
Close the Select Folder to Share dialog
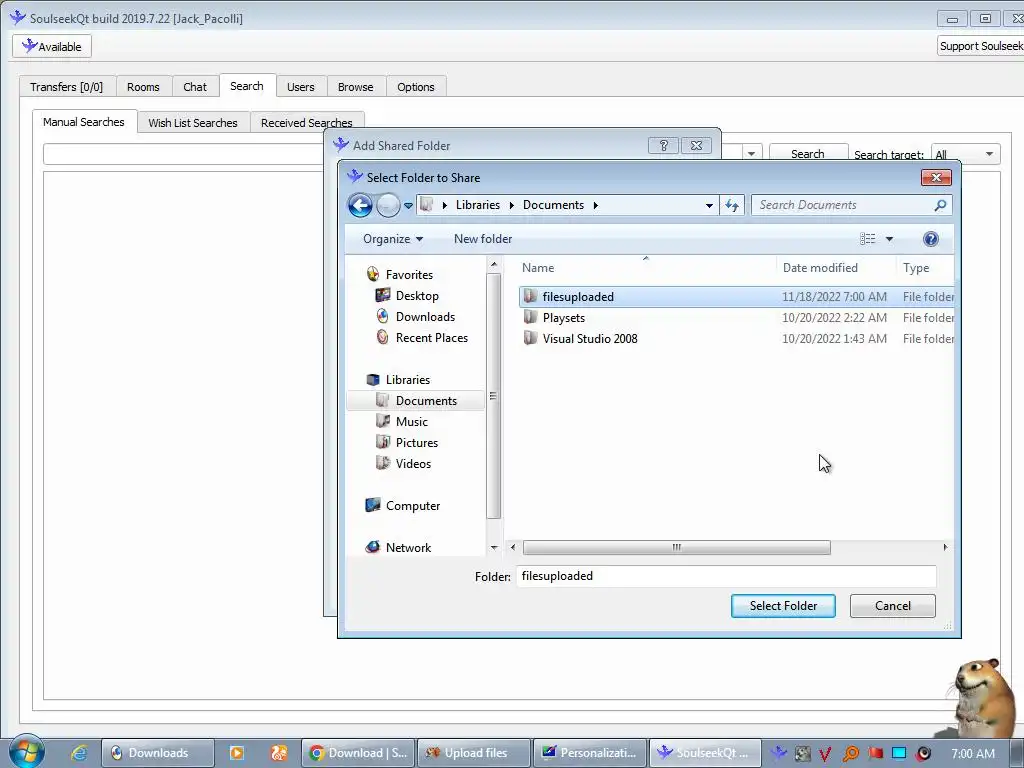click(936, 178)
